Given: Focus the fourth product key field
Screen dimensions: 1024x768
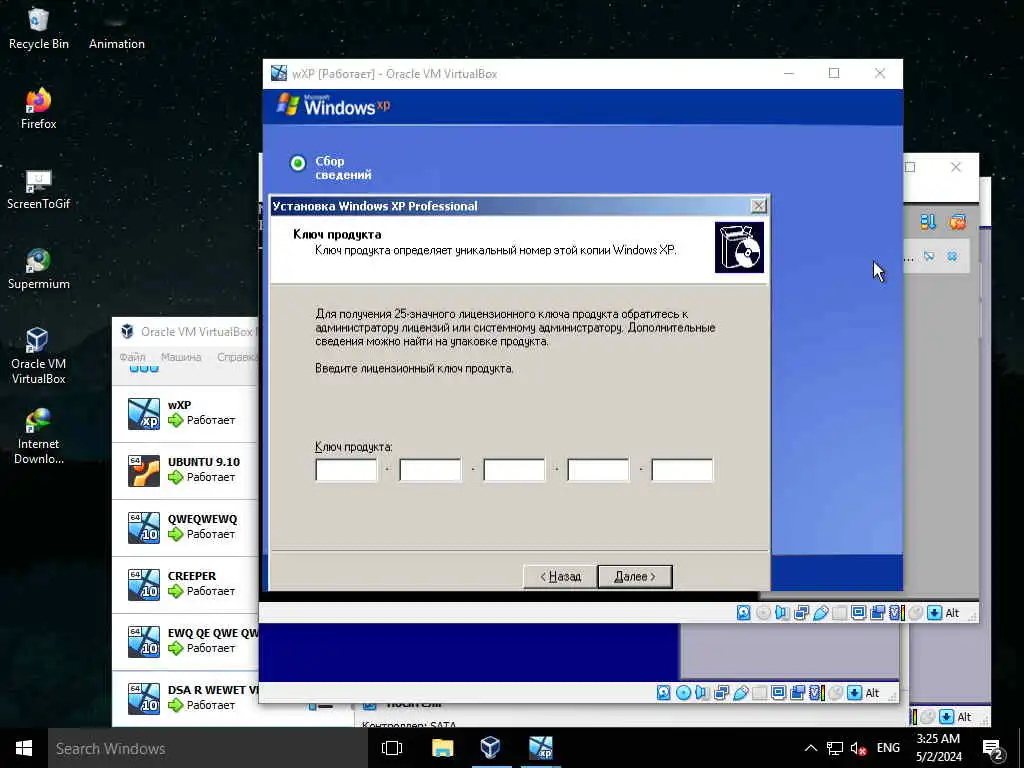Looking at the screenshot, I should [598, 470].
